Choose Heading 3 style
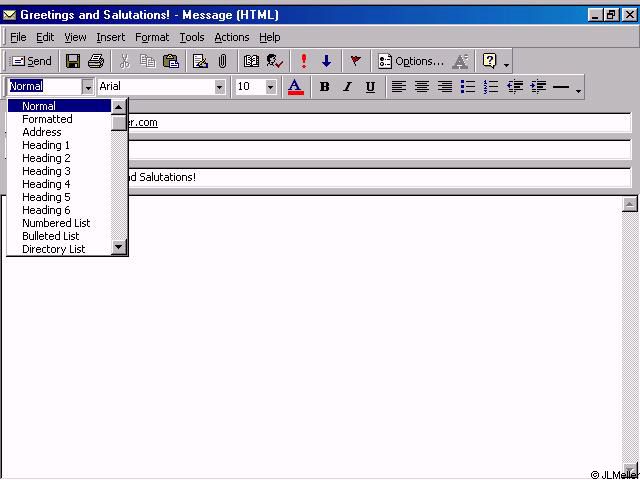This screenshot has width=640, height=480. coord(59,171)
